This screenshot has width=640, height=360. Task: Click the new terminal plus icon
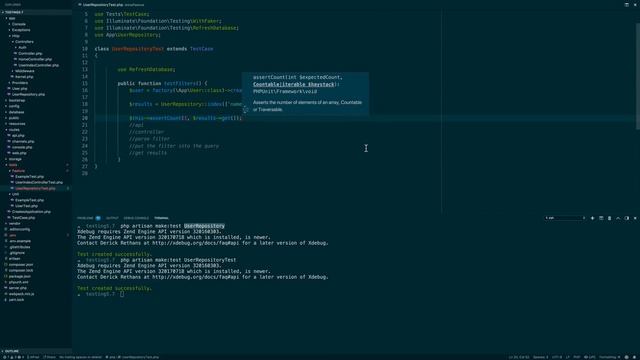(592, 218)
